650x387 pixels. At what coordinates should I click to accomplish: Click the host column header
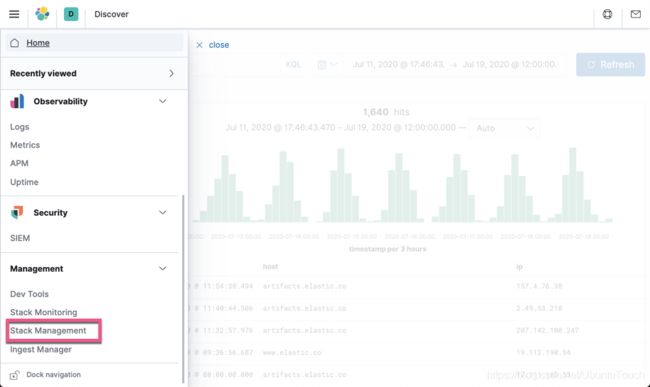270,266
